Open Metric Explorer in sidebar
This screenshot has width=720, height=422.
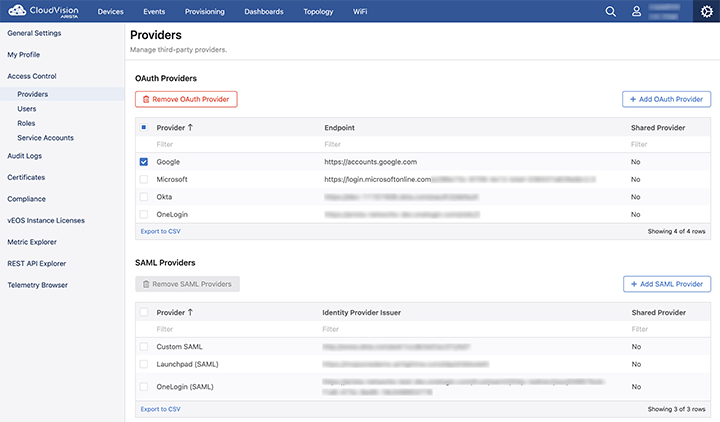click(x=32, y=242)
